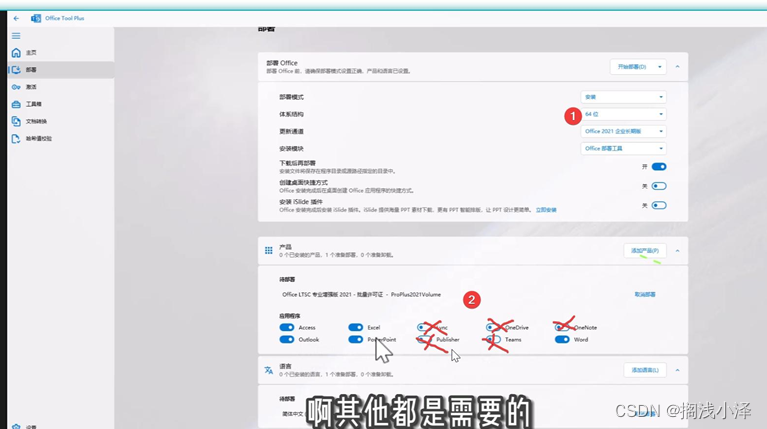Viewport: 767px width, 429px height.
Task: Open the 体系结构 dropdown showing 64 位
Action: [x=623, y=114]
